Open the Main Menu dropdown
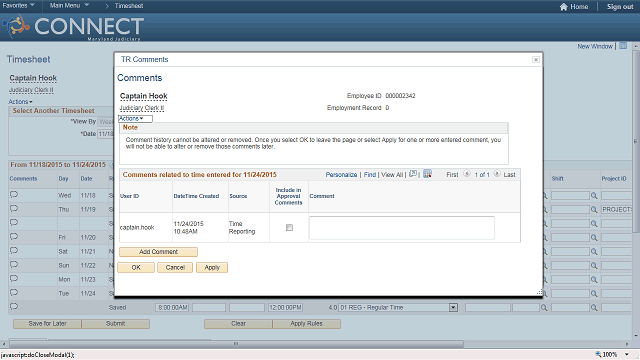640x360 pixels. [x=69, y=6]
